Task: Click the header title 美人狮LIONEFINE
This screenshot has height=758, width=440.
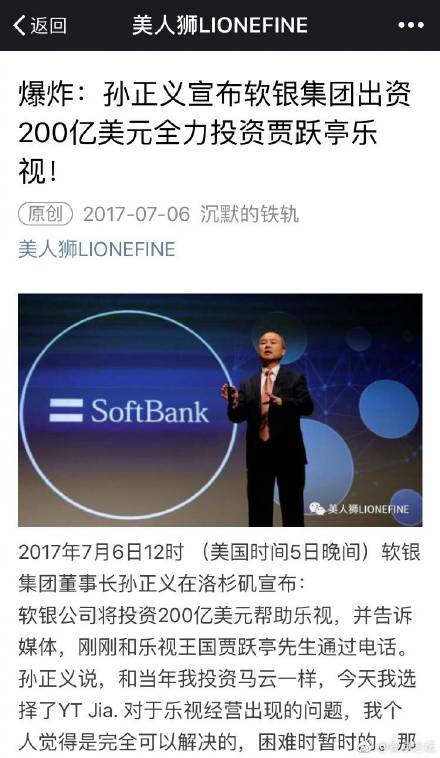Action: click(220, 25)
